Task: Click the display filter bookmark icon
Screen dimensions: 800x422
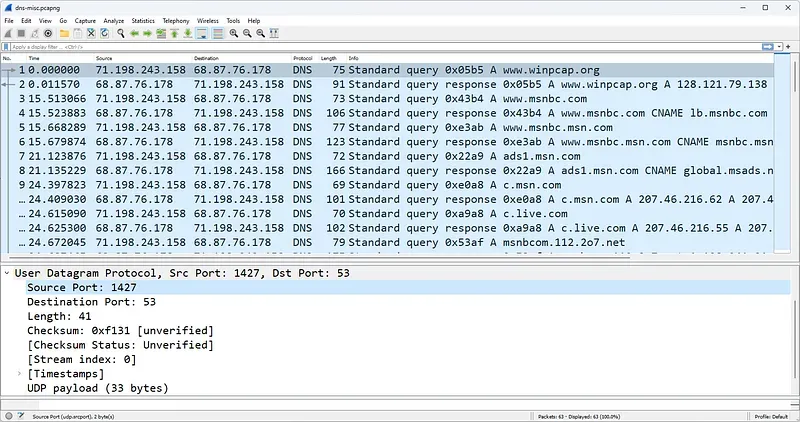Action: (x=6, y=46)
